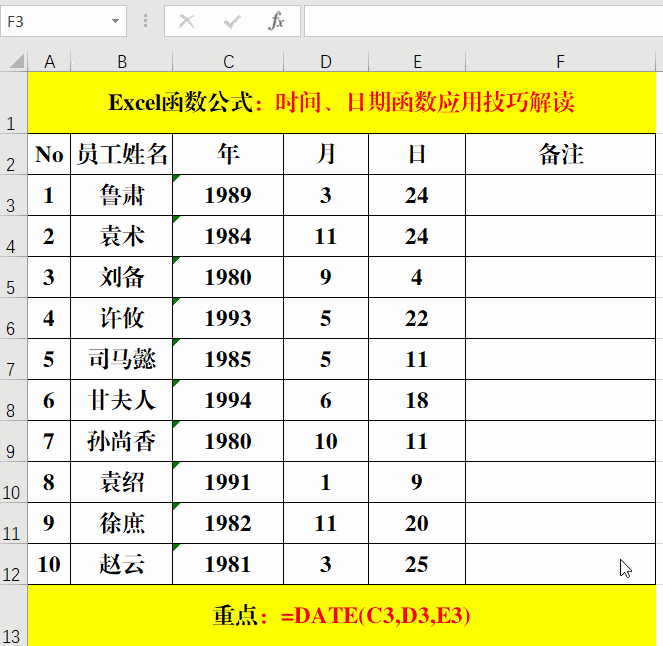Select column C header
The width and height of the screenshot is (663, 646).
[228, 62]
